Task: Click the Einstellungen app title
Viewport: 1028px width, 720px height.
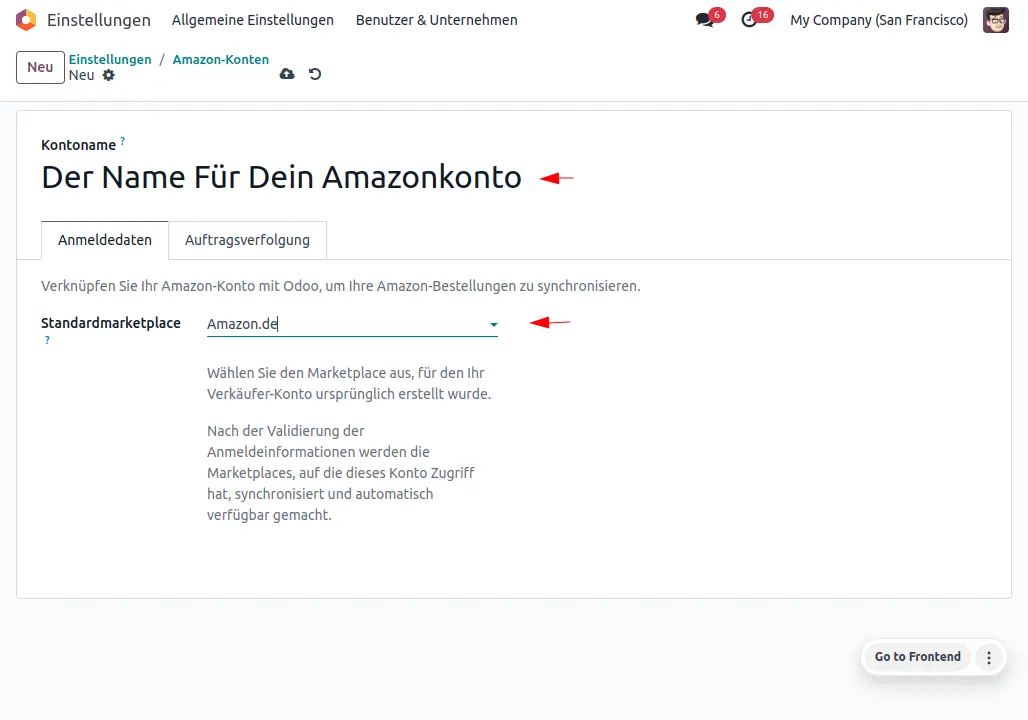Action: click(x=99, y=20)
